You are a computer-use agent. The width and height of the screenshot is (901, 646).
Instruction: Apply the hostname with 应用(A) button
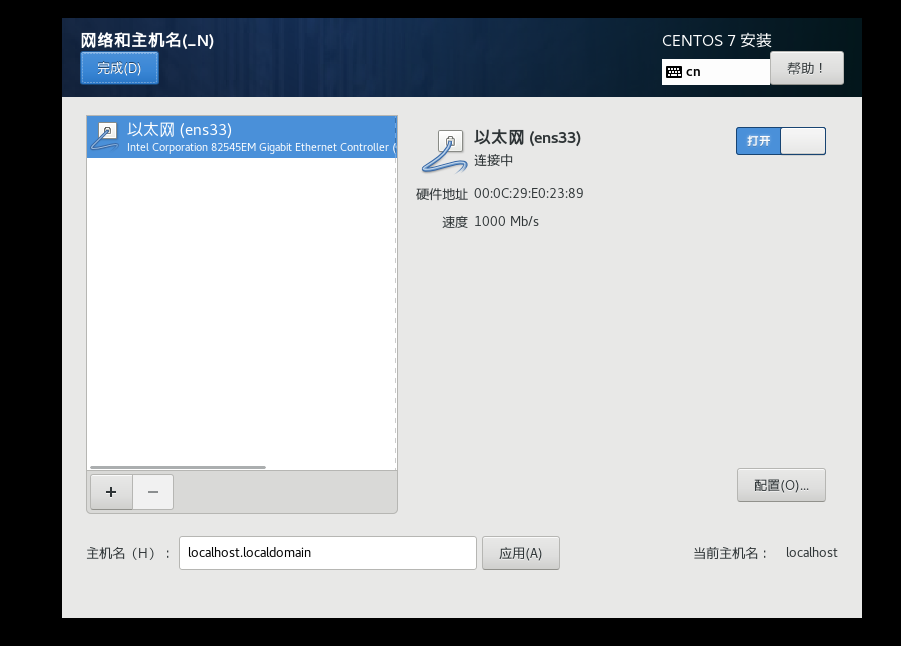tap(520, 552)
